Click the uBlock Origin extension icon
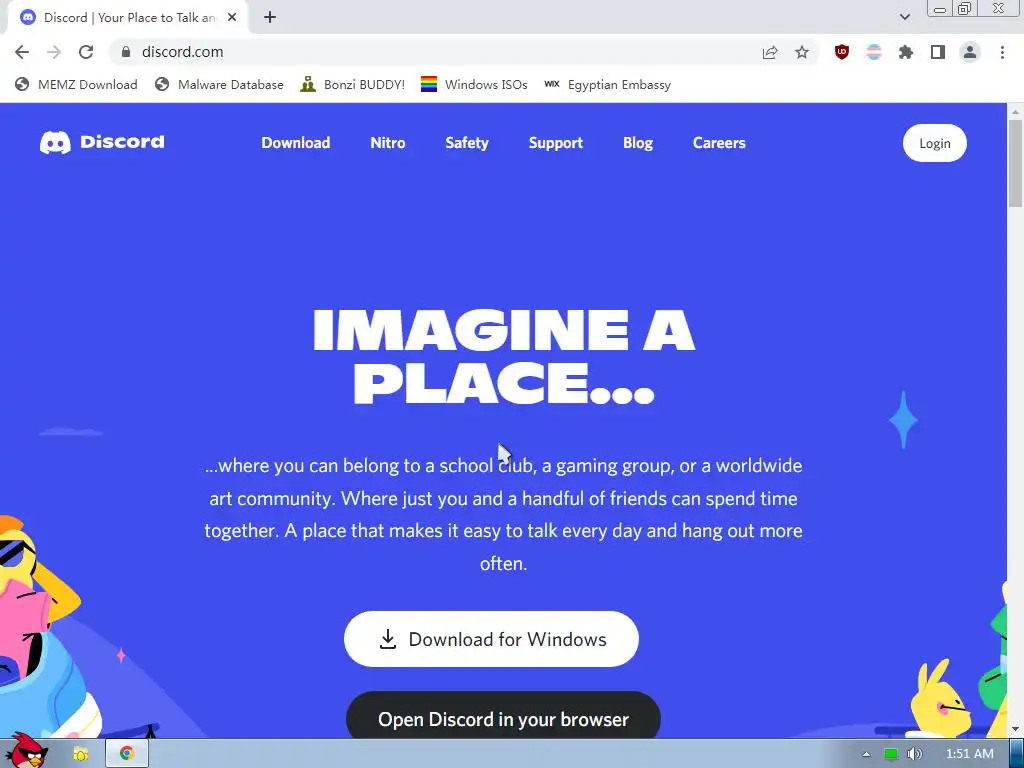The image size is (1024, 768). [841, 52]
